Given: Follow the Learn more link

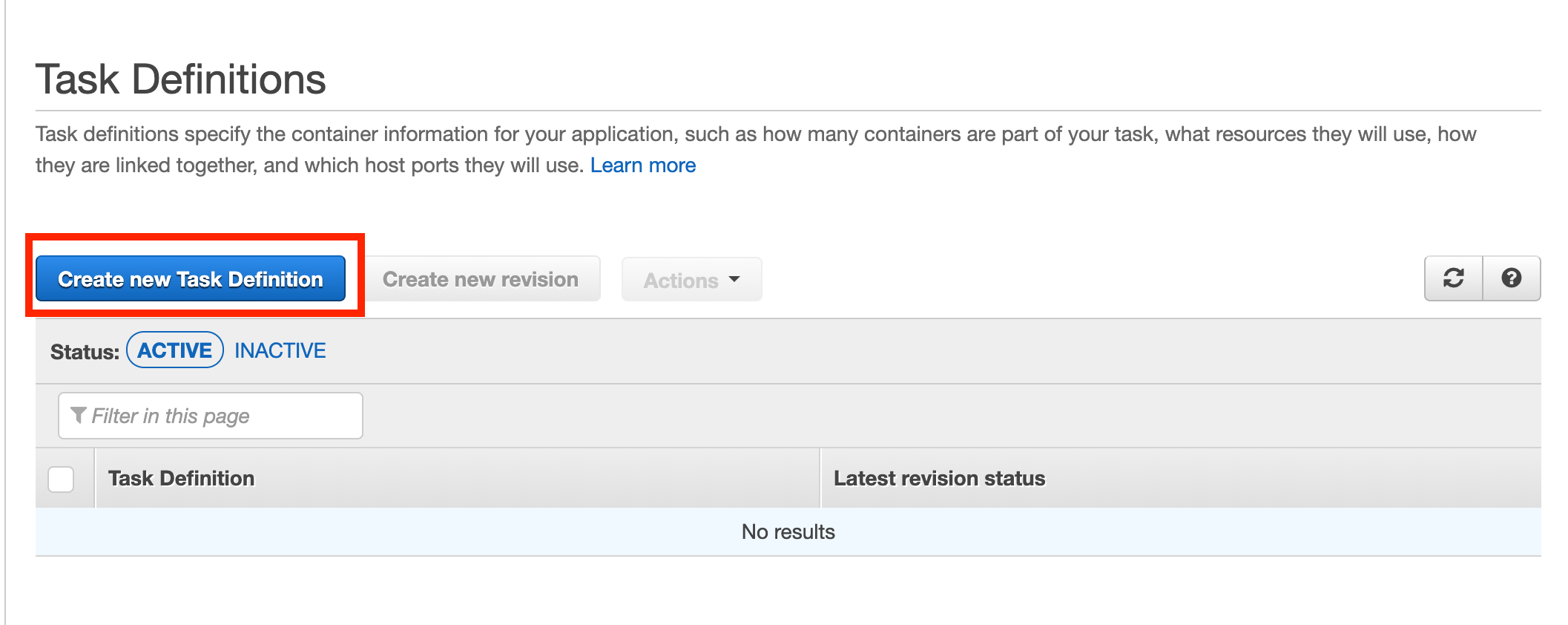Looking at the screenshot, I should [642, 165].
